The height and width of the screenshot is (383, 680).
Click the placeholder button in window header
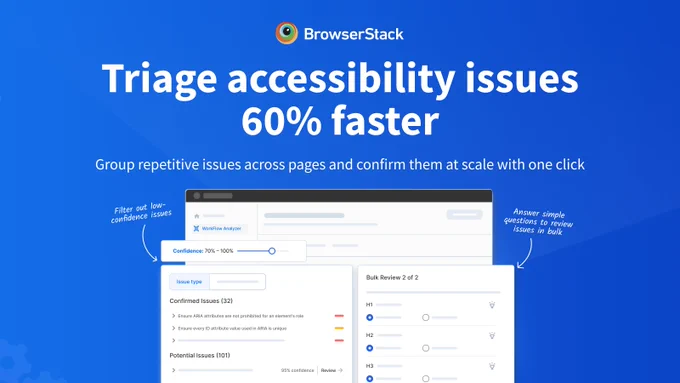click(464, 214)
